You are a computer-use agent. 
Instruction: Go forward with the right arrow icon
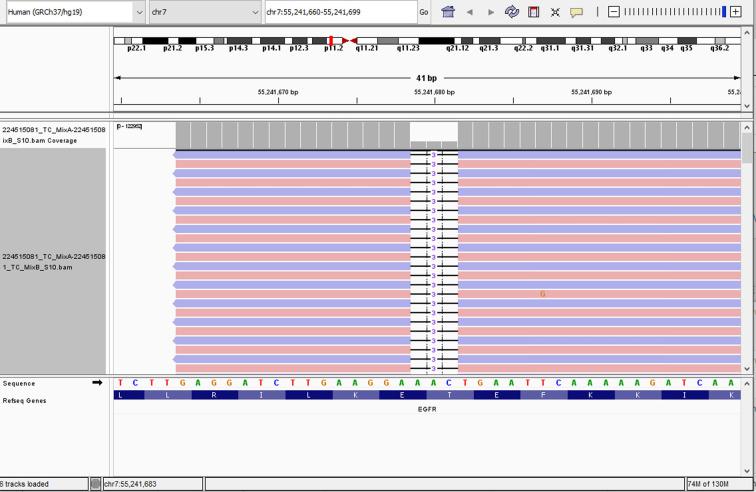491,12
